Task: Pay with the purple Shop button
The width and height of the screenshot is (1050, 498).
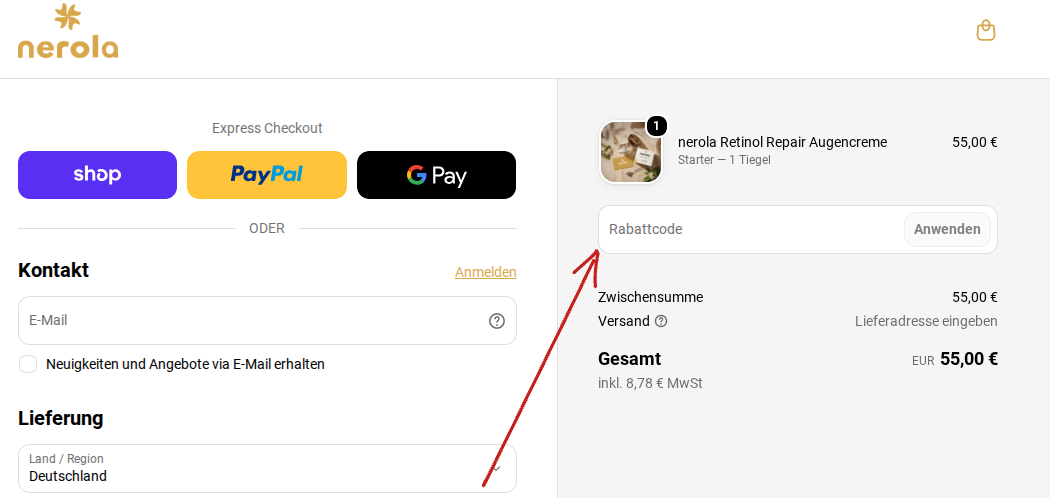Action: (x=97, y=175)
